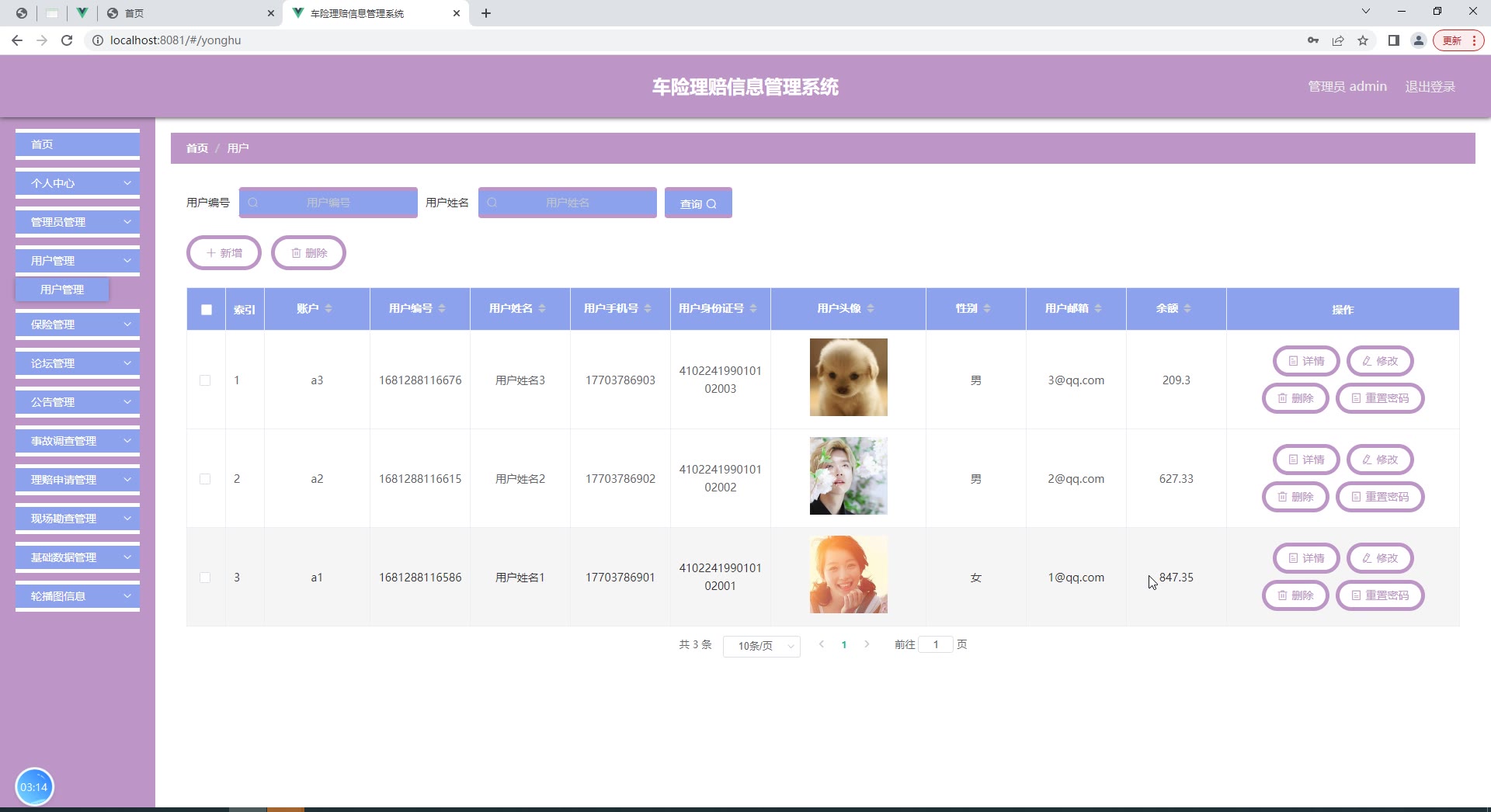
Task: Click the 前往 page number input
Action: coord(936,644)
